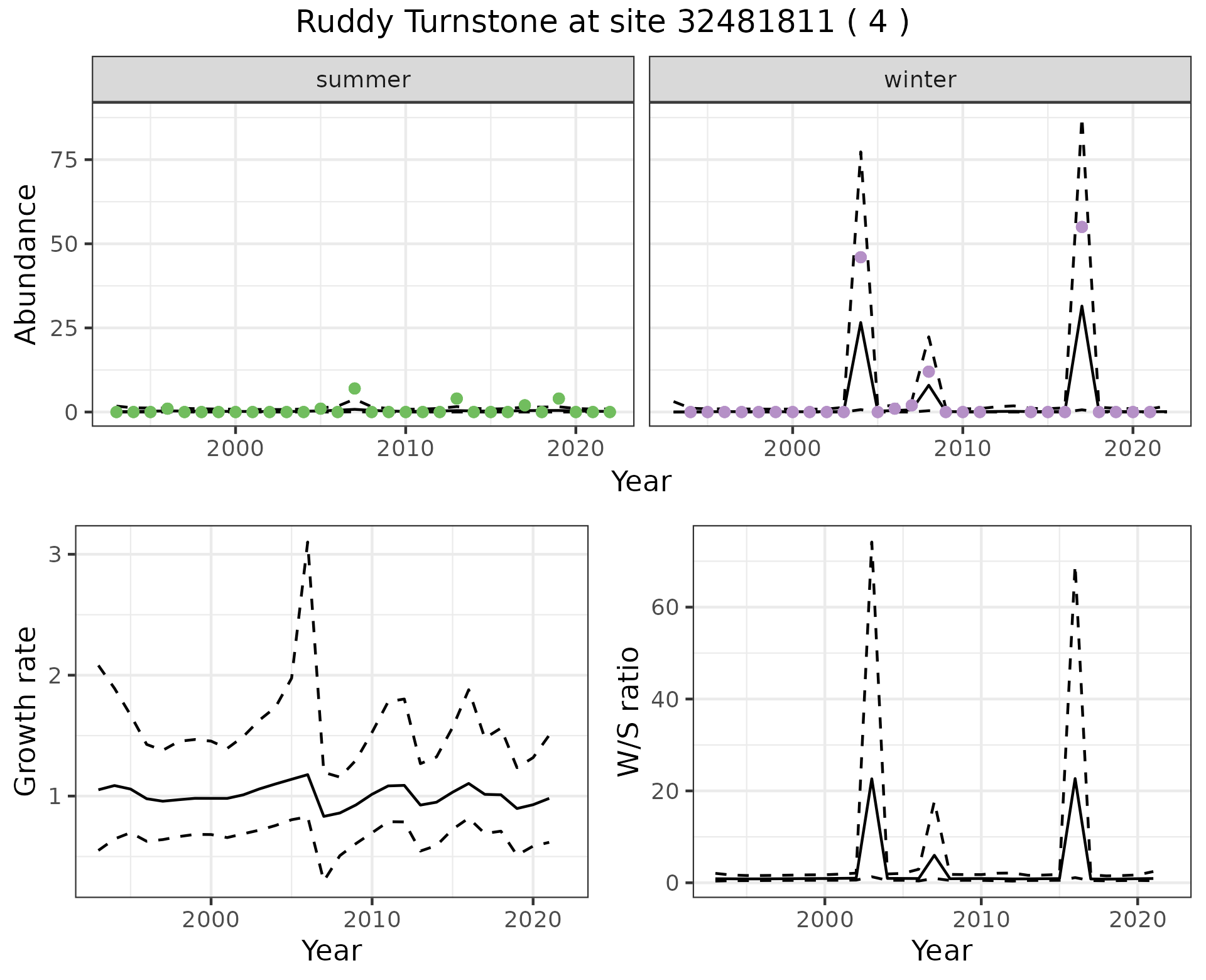Click the purple winter point near 46
Image resolution: width=1206 pixels, height=980 pixels.
pyautogui.click(x=861, y=257)
